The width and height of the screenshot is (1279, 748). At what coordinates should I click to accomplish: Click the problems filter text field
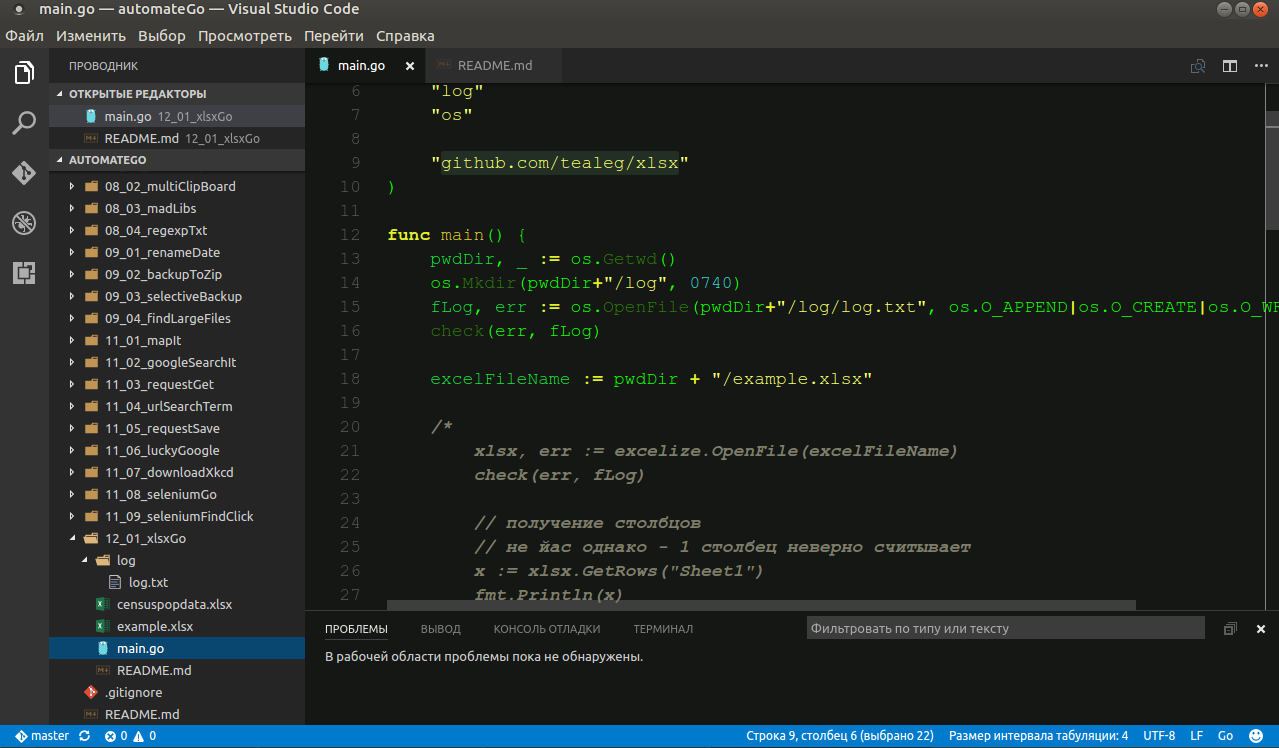1005,628
